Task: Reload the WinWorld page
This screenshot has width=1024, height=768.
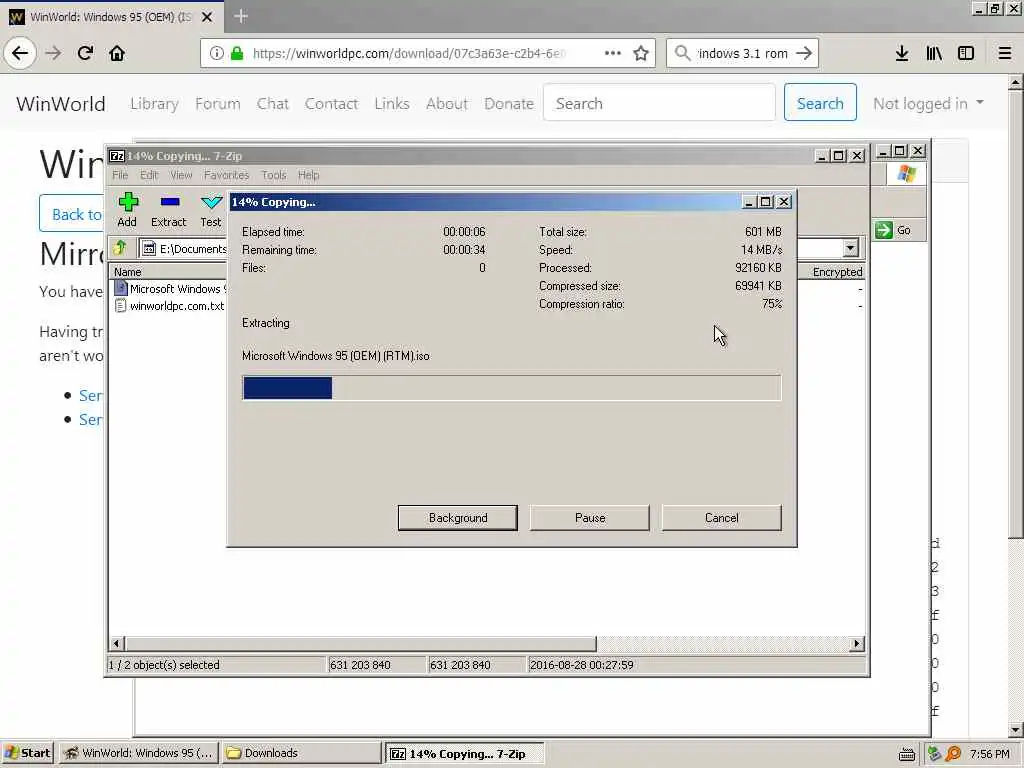Action: pos(85,53)
